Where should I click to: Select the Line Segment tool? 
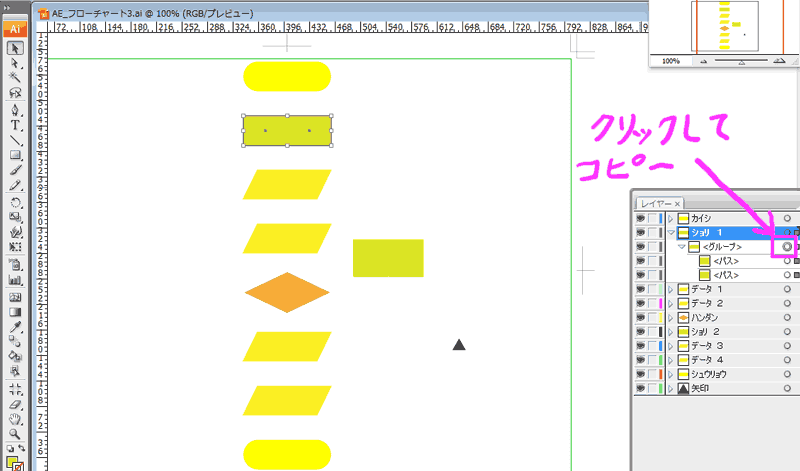[x=15, y=140]
